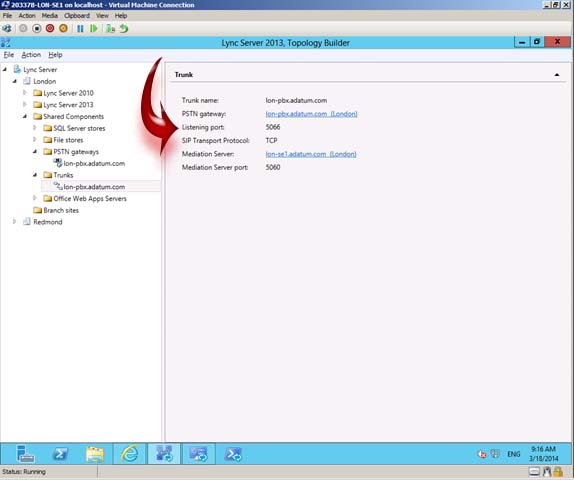Image resolution: width=574 pixels, height=480 pixels.
Task: Open the VM Connection File menu
Action: pos(7,16)
